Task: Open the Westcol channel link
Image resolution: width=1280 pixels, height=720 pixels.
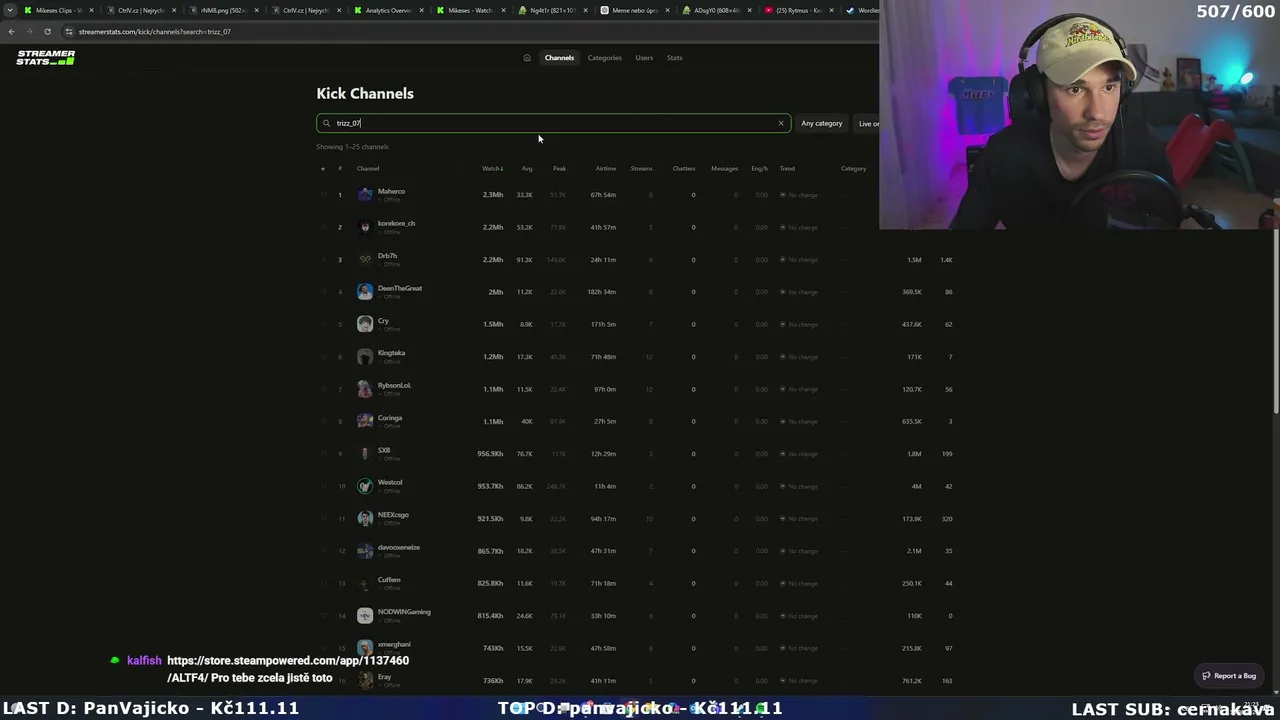Action: [390, 483]
